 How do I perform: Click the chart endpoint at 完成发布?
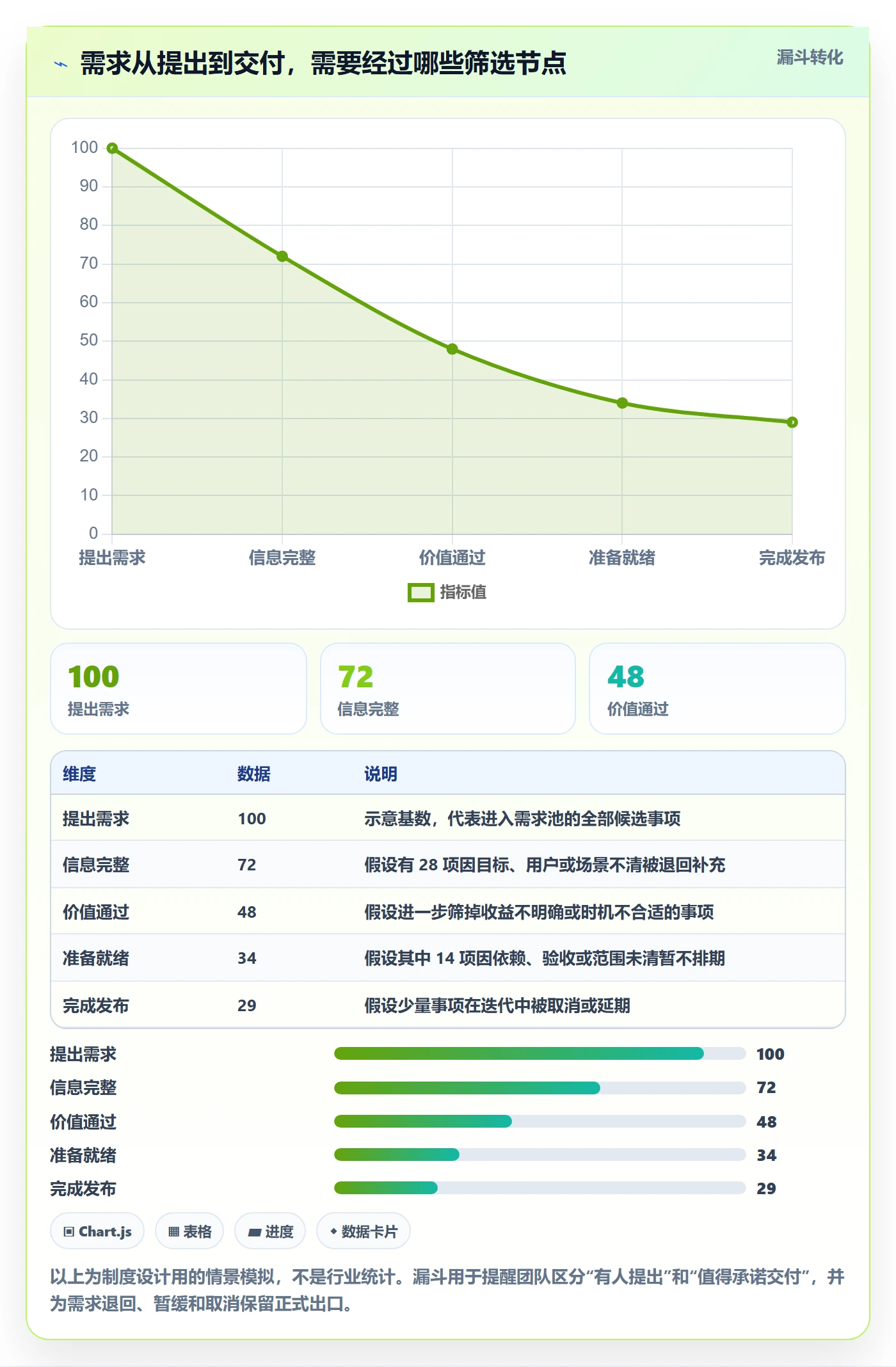click(792, 422)
